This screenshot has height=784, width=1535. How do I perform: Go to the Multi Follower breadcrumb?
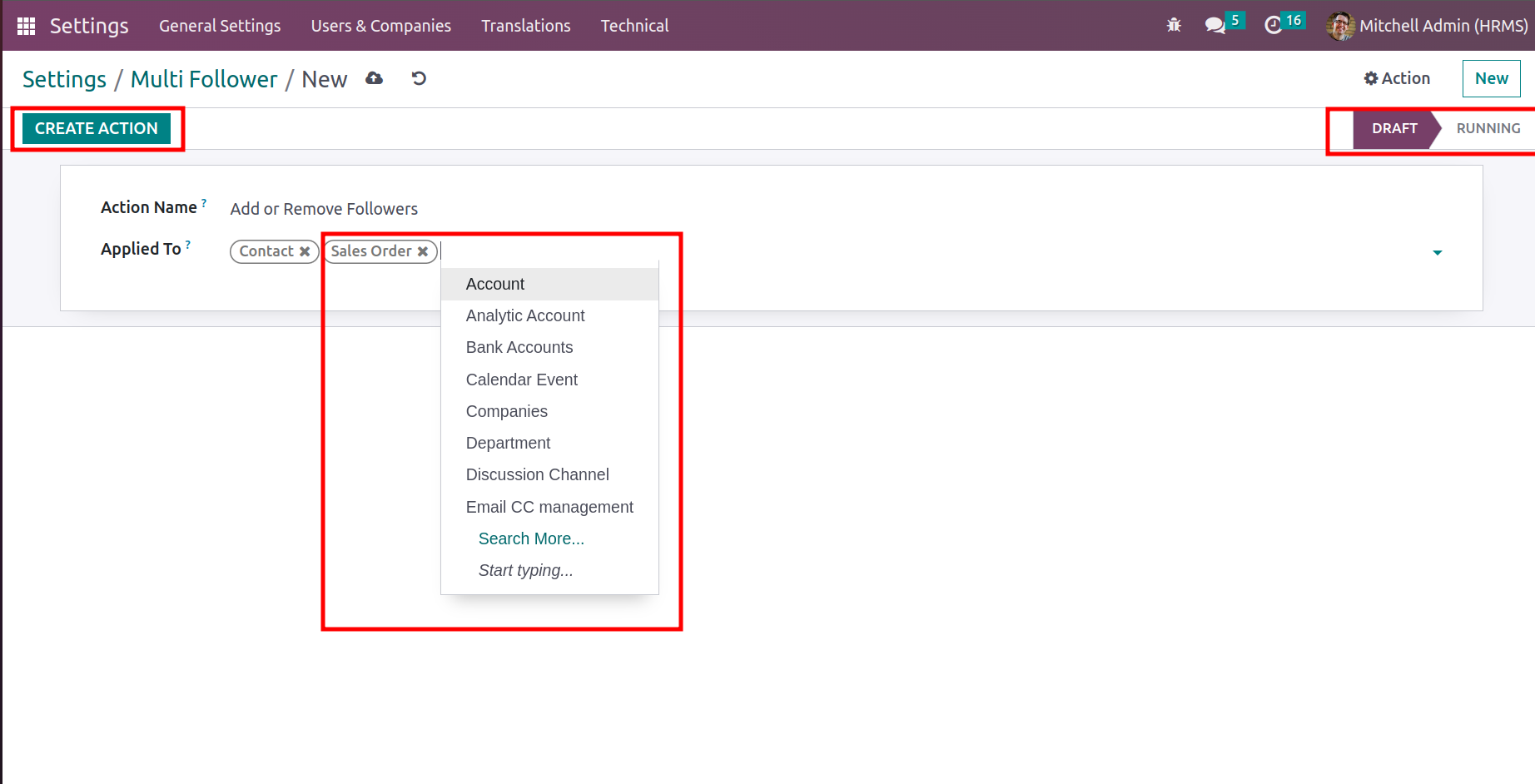click(204, 79)
